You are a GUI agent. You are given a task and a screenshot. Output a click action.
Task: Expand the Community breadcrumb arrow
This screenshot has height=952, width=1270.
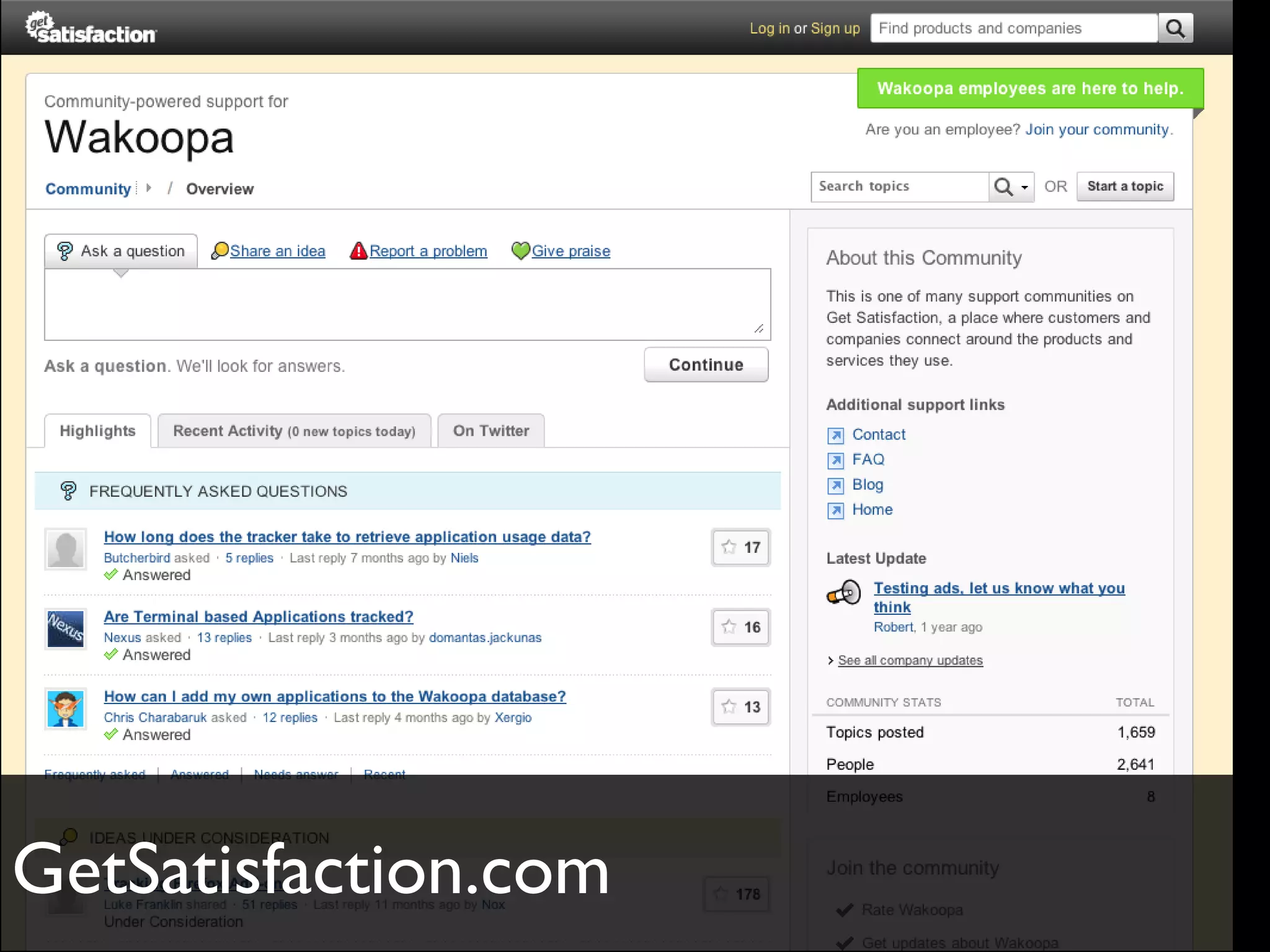(148, 188)
